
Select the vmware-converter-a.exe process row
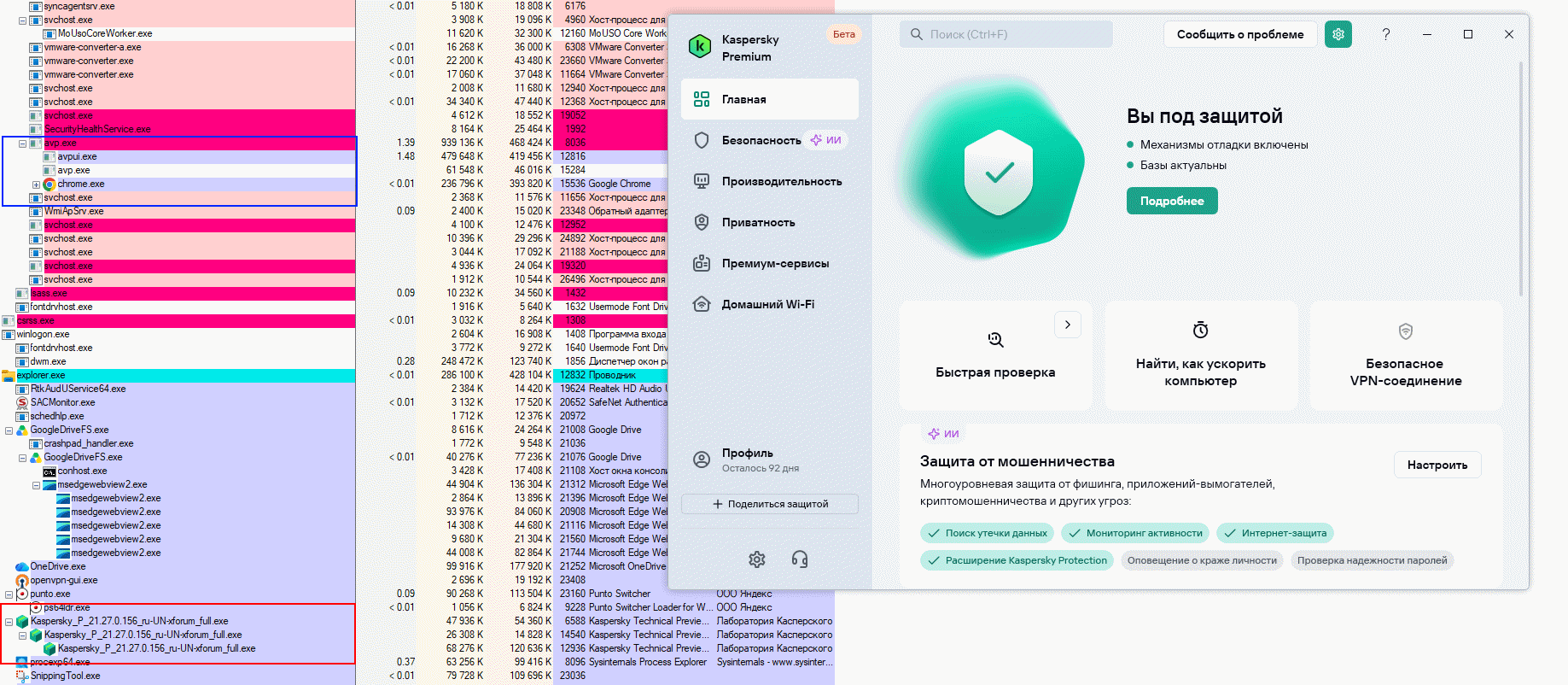tap(178, 47)
